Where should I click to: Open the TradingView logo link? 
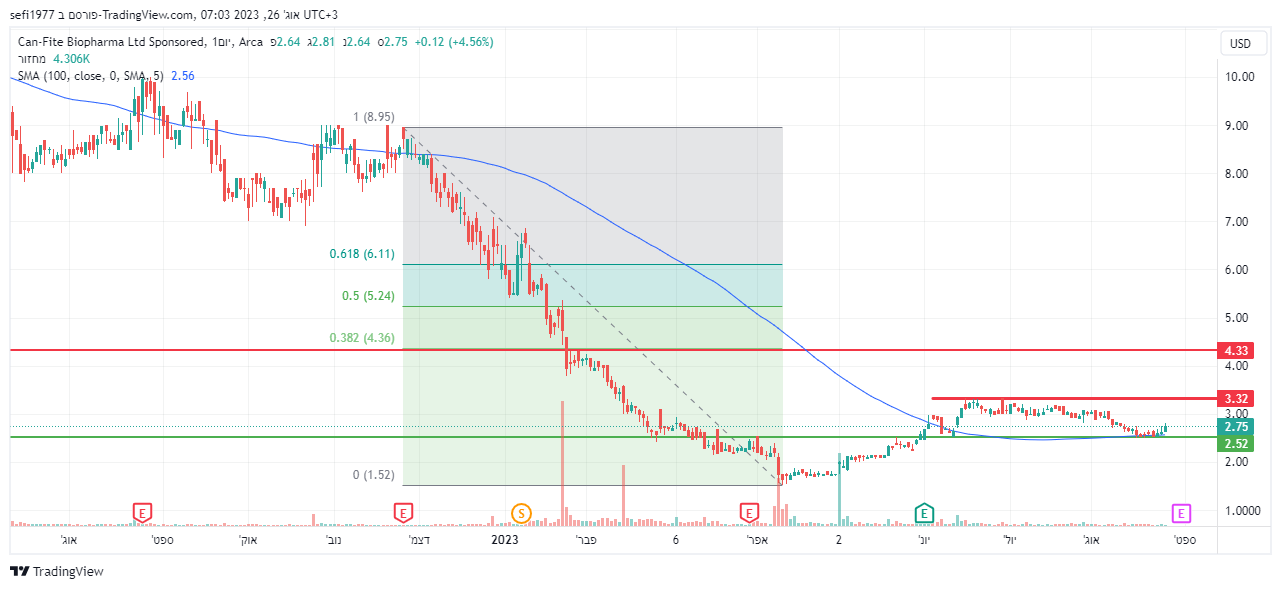pyautogui.click(x=56, y=572)
